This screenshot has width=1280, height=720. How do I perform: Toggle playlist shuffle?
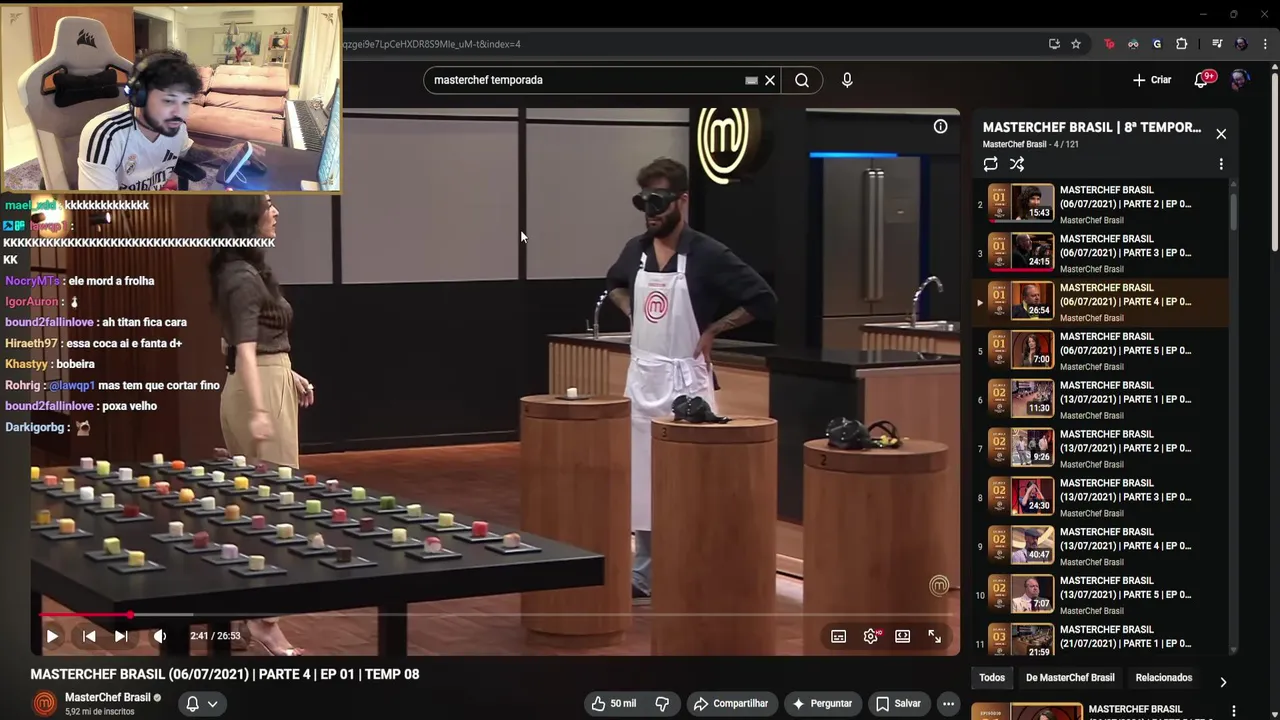click(x=1017, y=164)
